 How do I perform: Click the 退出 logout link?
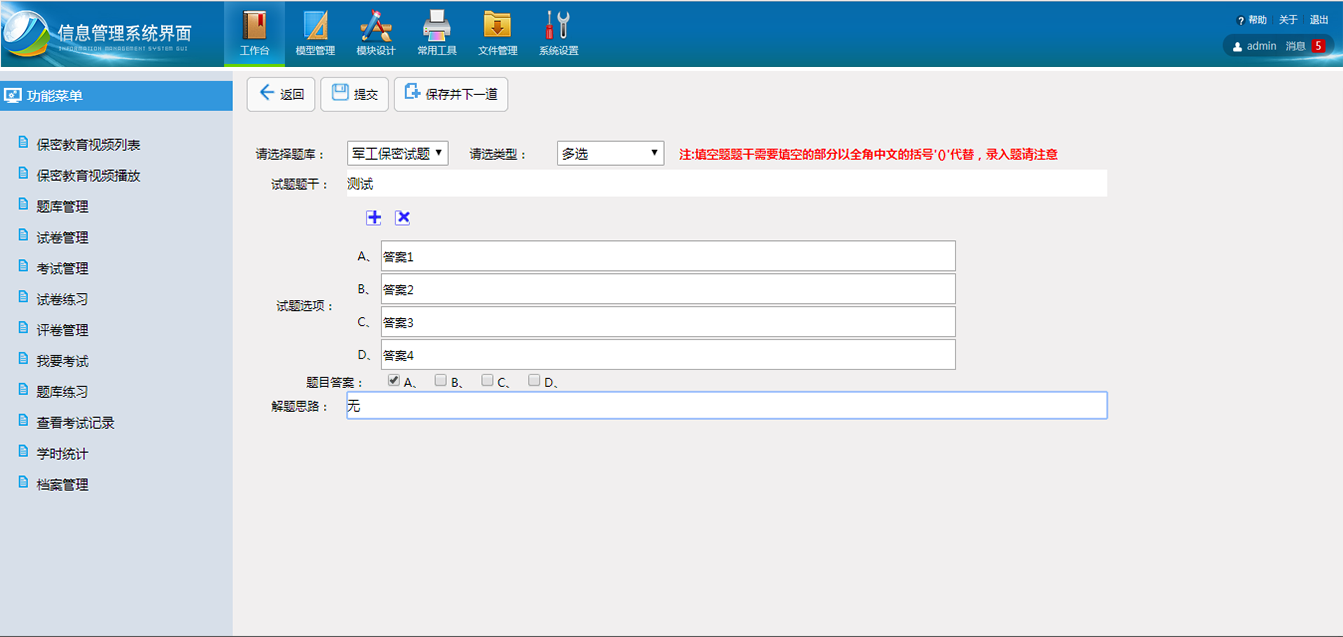click(x=1319, y=20)
